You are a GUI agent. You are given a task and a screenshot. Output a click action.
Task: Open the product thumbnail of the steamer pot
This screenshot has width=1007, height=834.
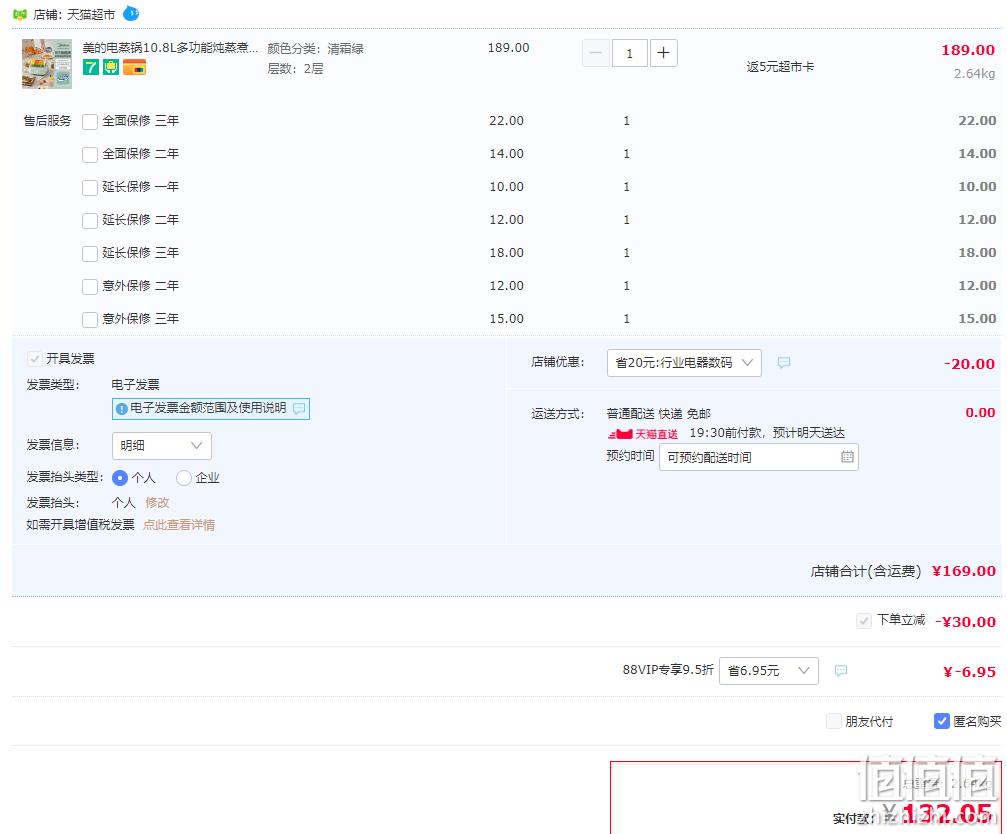(x=47, y=64)
